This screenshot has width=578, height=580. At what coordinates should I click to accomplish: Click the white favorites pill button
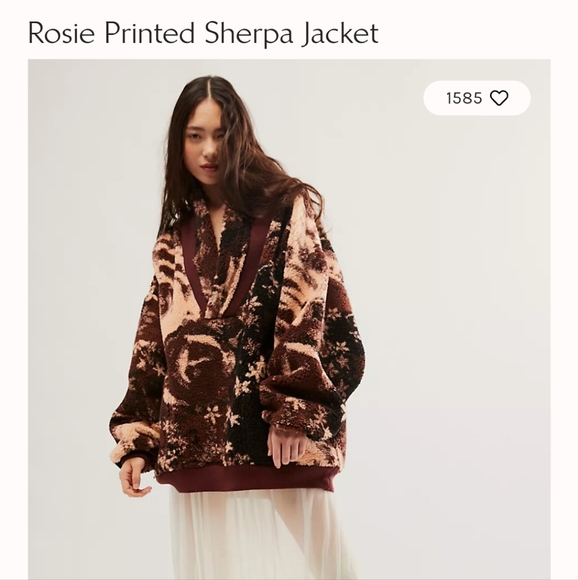(477, 98)
